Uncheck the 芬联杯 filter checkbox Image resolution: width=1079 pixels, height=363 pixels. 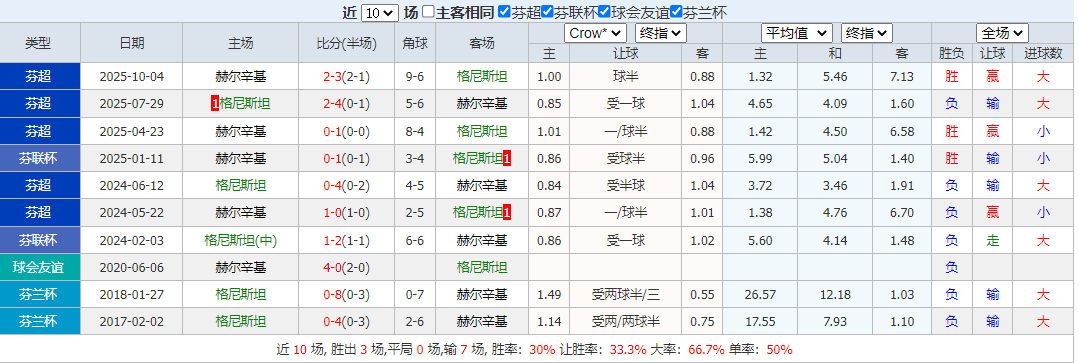click(548, 12)
